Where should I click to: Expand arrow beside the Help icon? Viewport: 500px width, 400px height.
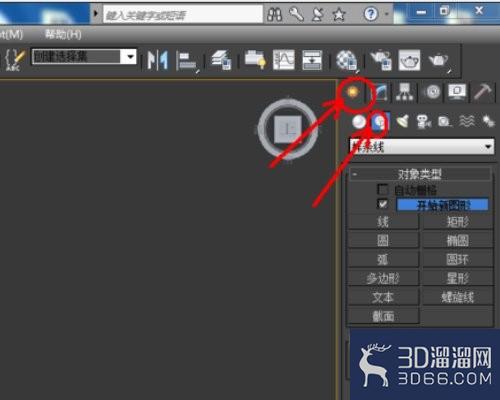coord(387,14)
